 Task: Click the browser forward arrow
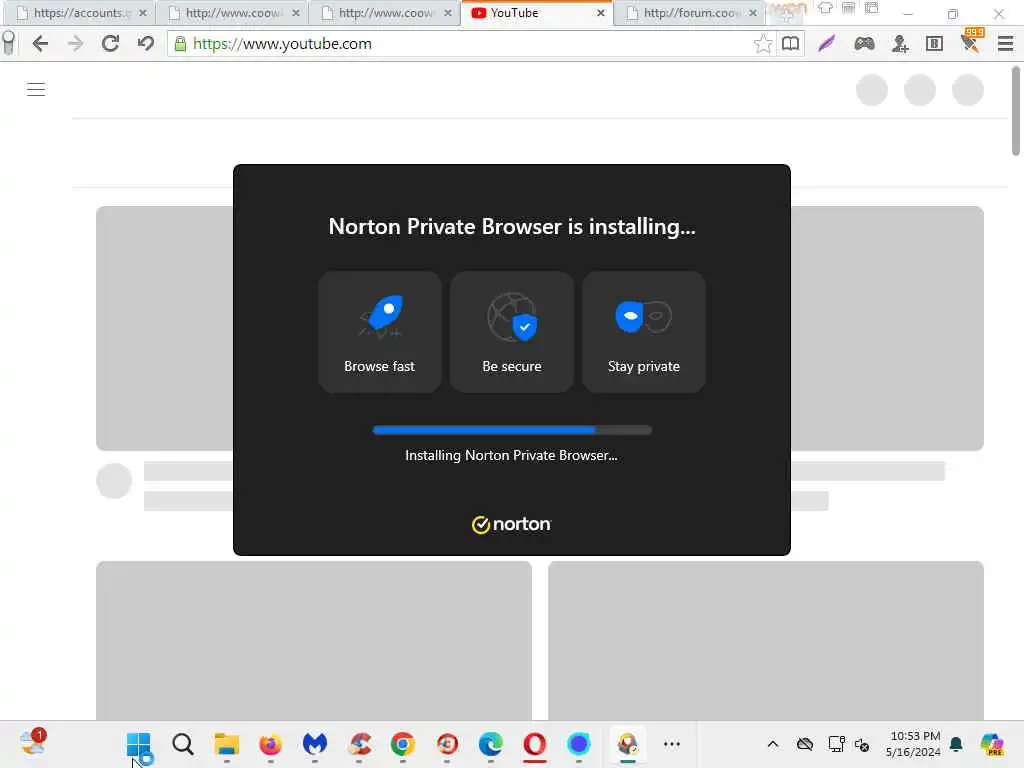76,44
